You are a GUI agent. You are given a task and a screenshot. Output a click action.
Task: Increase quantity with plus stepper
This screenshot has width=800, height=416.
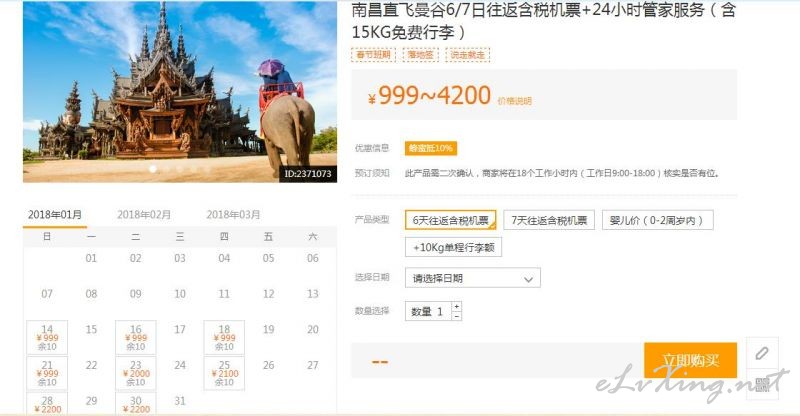[457, 306]
